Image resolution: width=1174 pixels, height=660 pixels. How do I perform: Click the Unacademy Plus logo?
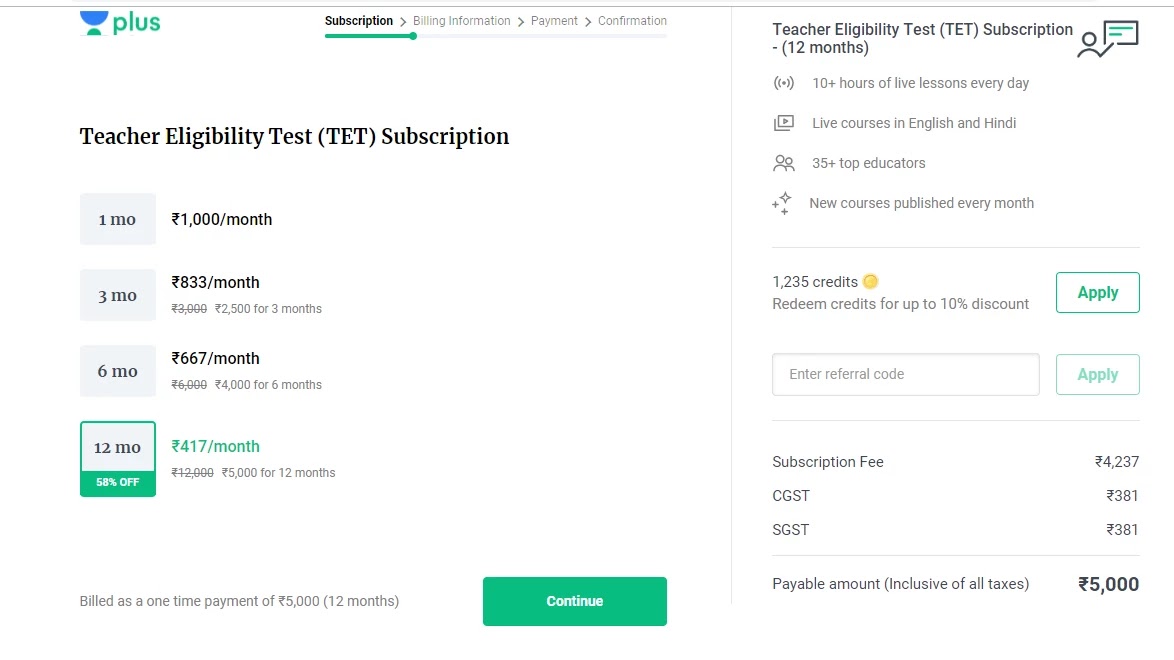point(120,23)
